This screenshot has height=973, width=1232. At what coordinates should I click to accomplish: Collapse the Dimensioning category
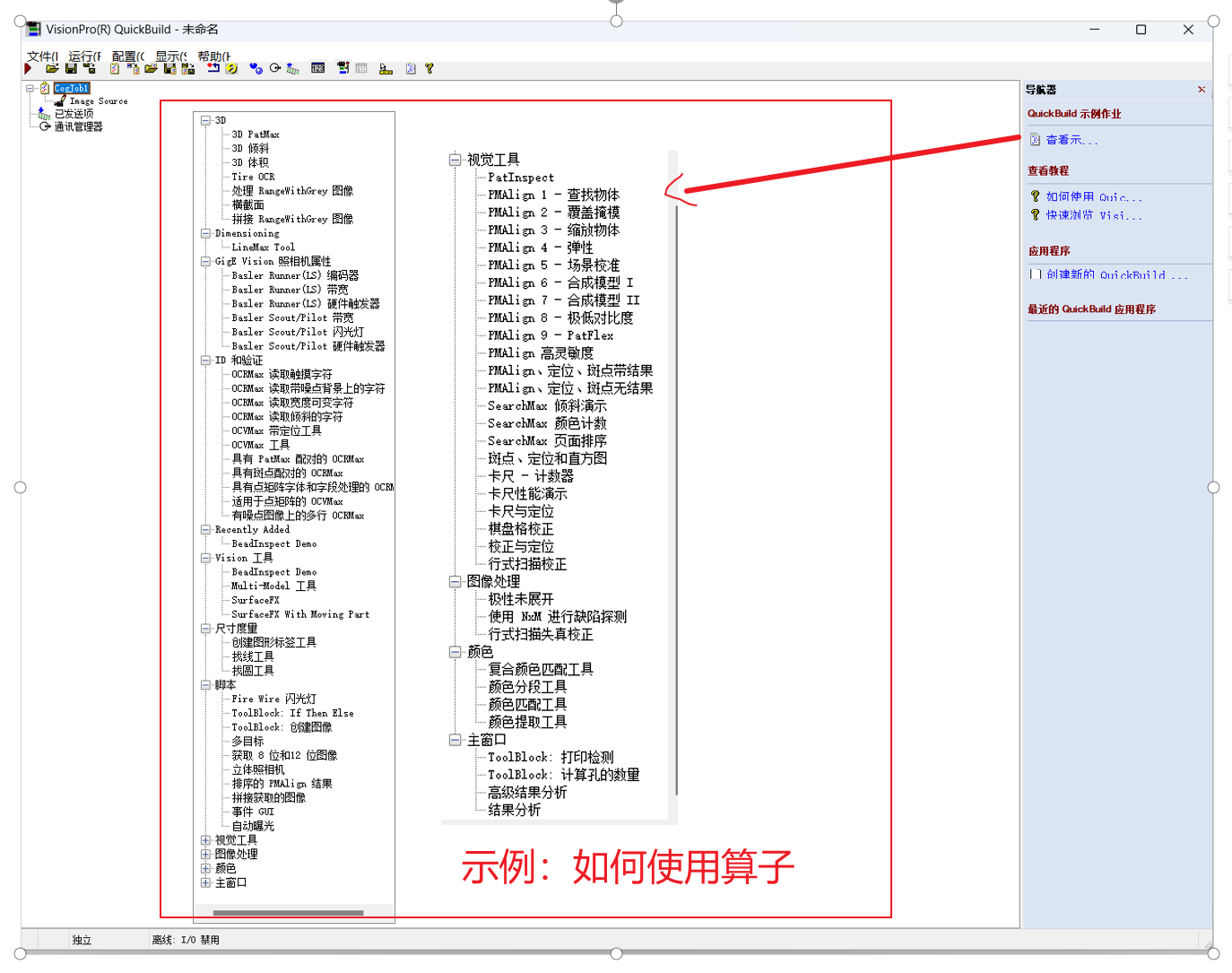(205, 233)
